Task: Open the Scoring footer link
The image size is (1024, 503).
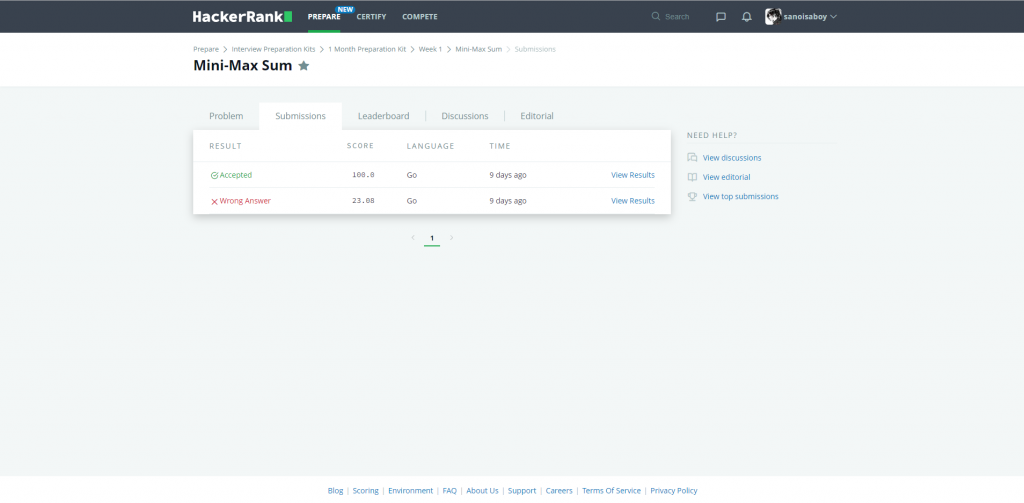Action: point(365,491)
